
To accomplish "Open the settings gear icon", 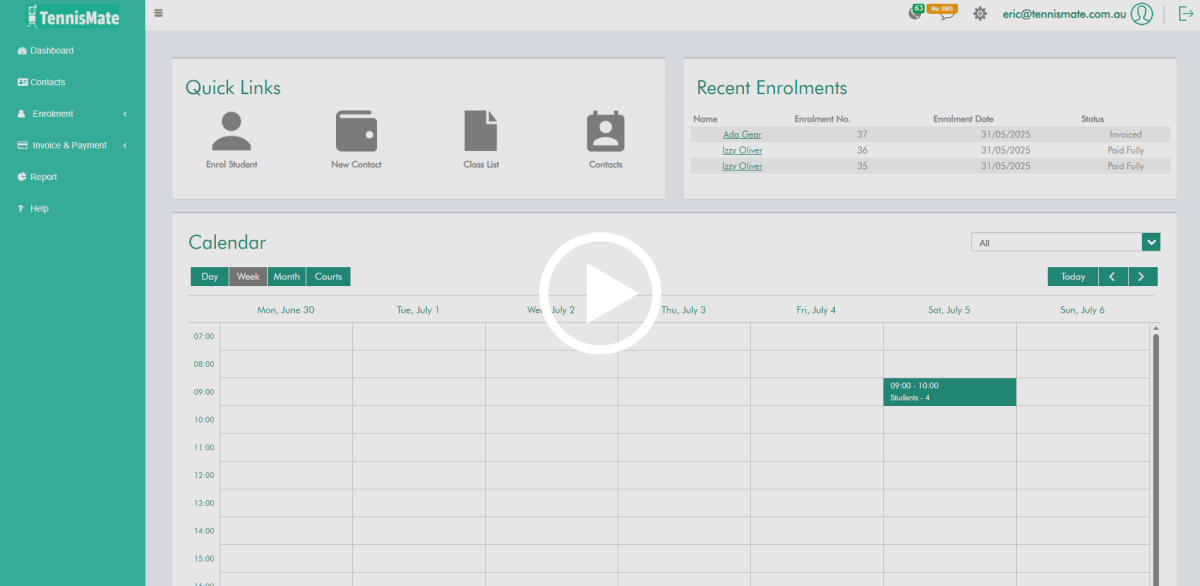I will [x=980, y=13].
